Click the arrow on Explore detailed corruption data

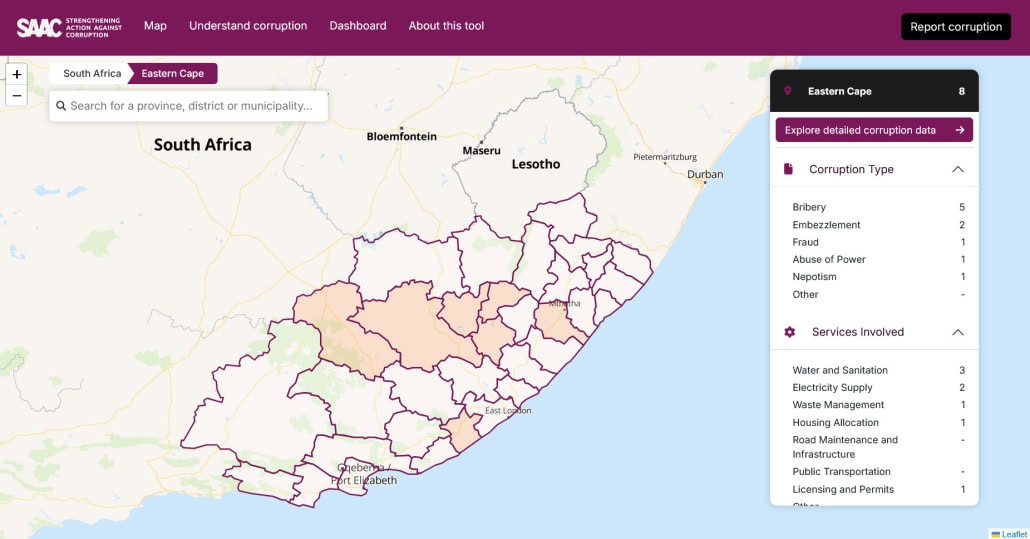959,130
